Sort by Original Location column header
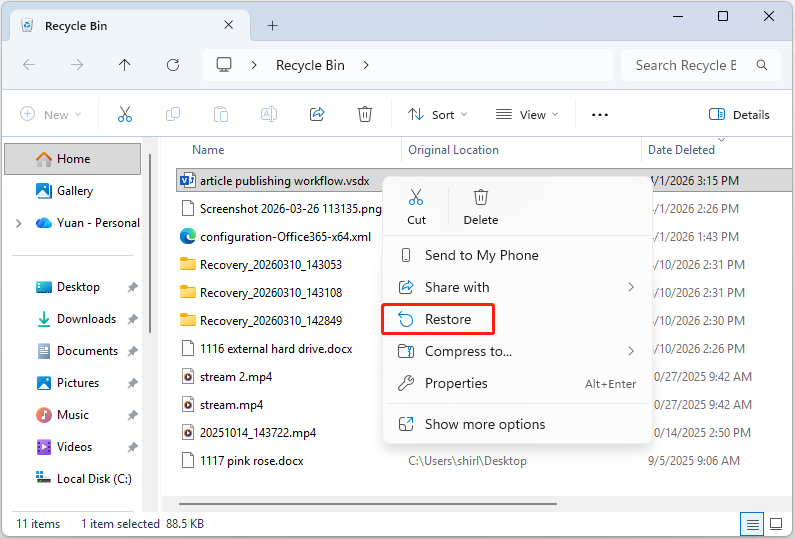Viewport: 795px width, 539px height. pyautogui.click(x=453, y=150)
